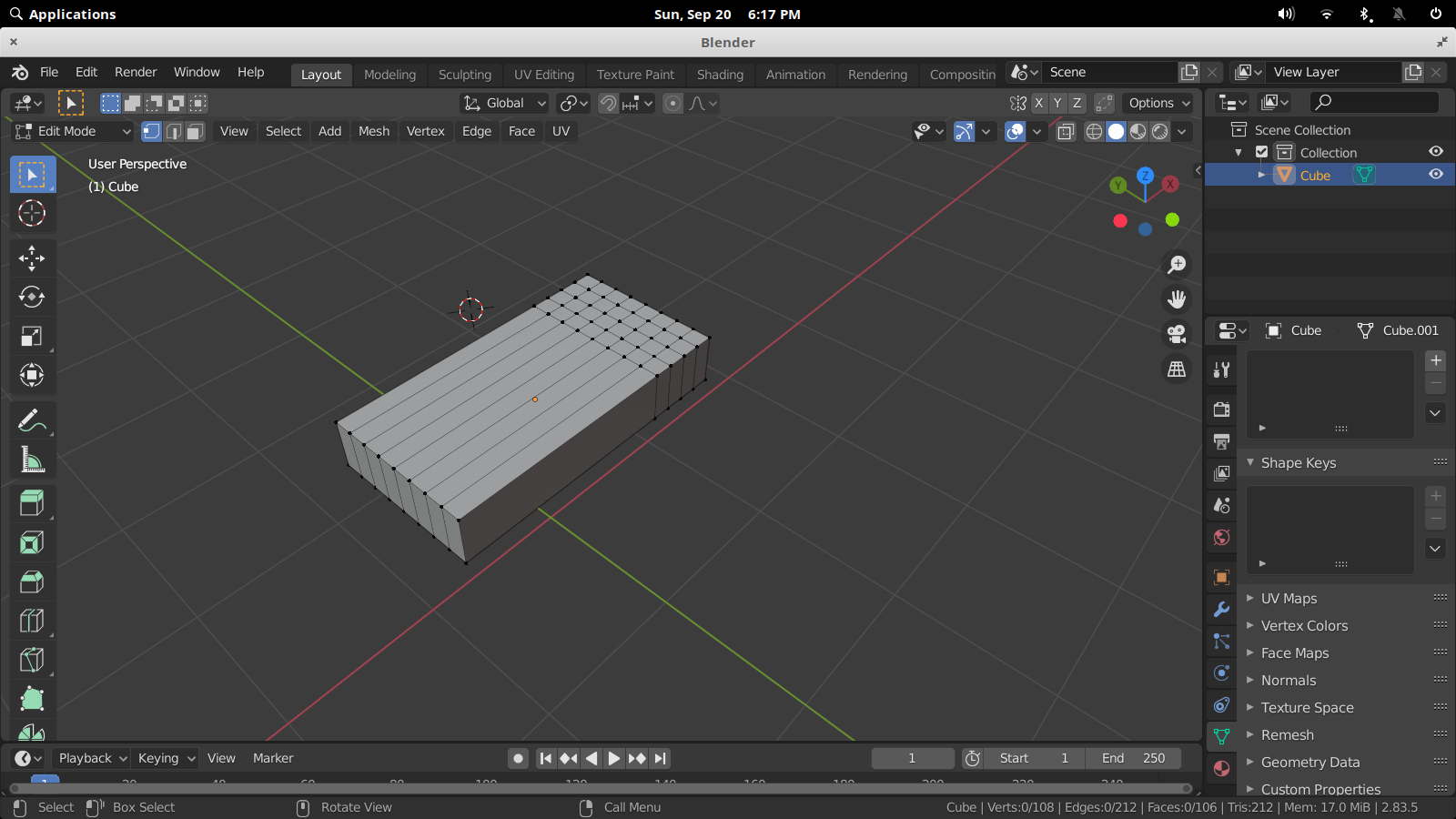Open the Applications menu

tap(63, 14)
